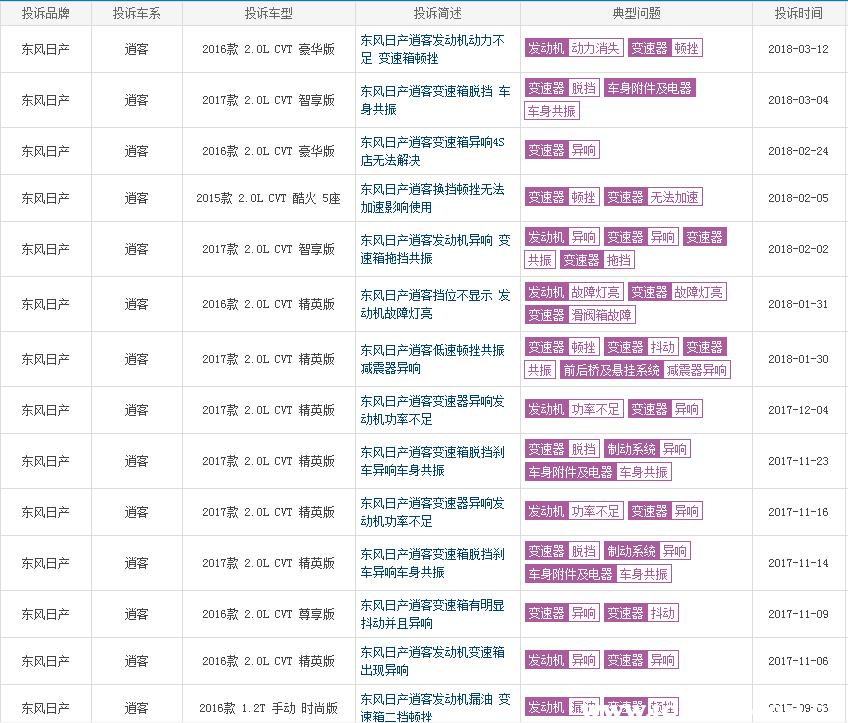Screen dimensions: 848x723
Task: Open complaint link 东风日产逍客发动机动力不足 变速箱顿挫
Action: [x=432, y=49]
